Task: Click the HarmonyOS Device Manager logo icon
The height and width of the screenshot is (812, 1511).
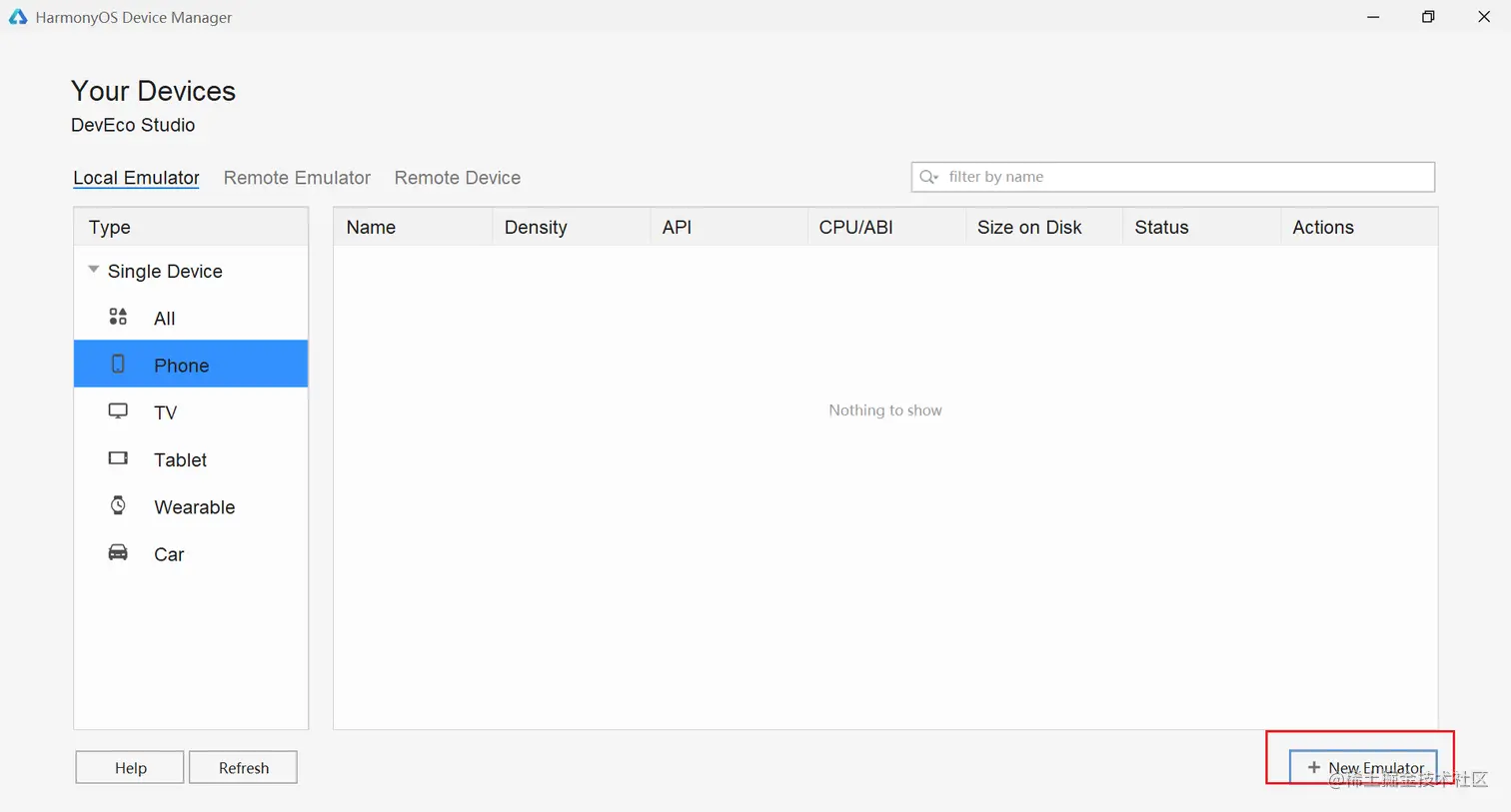Action: (18, 17)
